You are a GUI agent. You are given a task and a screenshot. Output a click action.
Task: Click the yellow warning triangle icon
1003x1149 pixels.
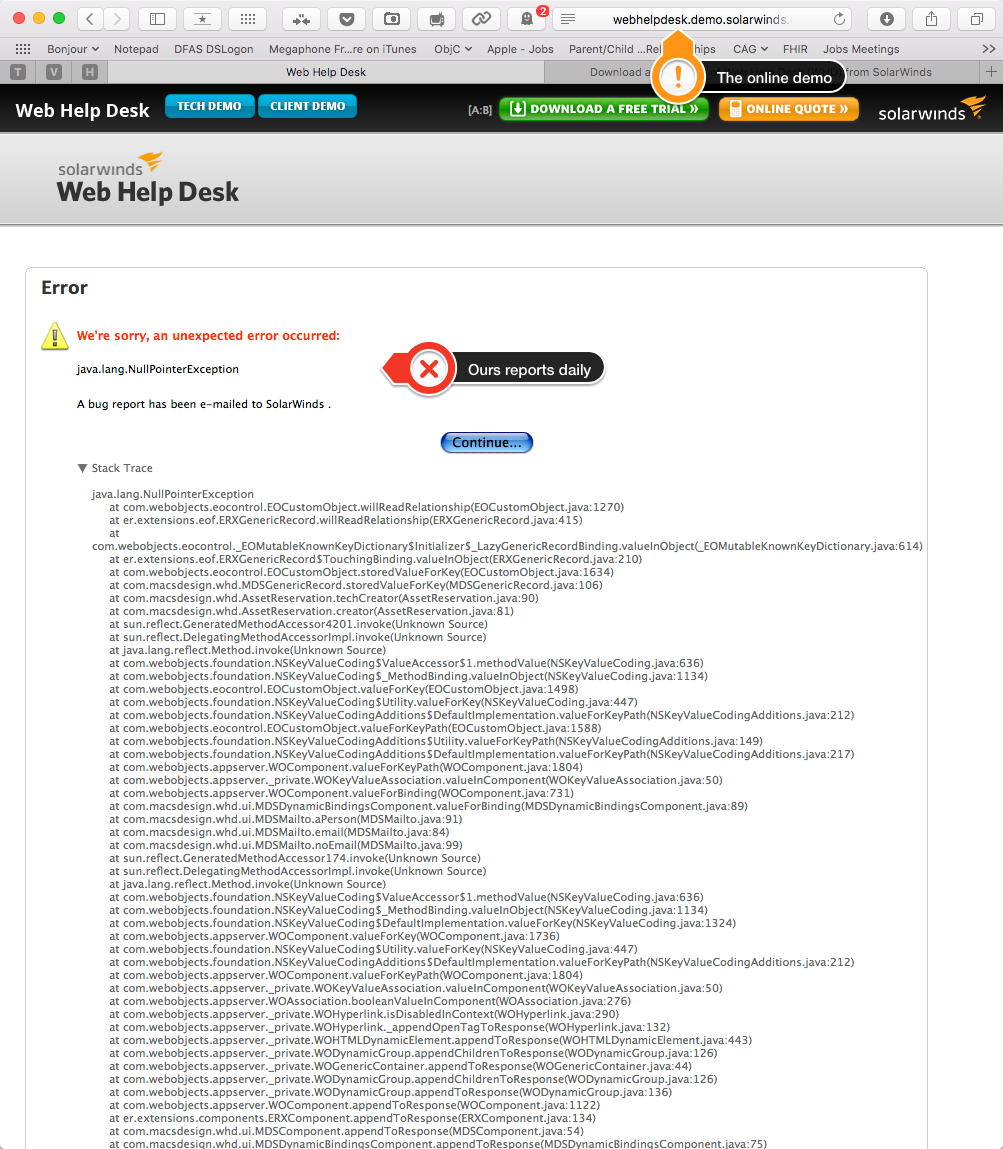(55, 336)
